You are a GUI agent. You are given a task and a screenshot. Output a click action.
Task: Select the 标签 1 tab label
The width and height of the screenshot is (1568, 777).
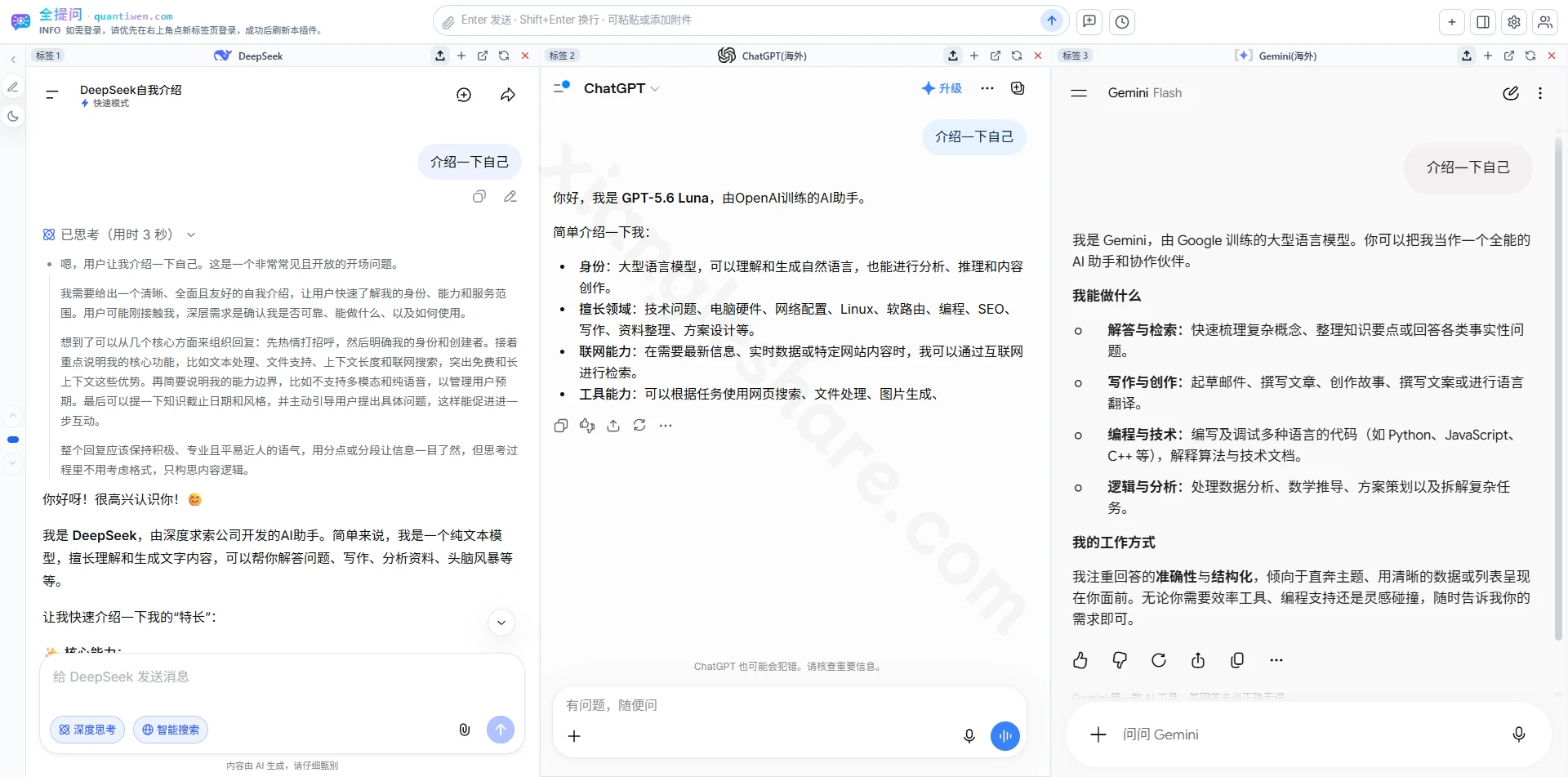pyautogui.click(x=47, y=56)
